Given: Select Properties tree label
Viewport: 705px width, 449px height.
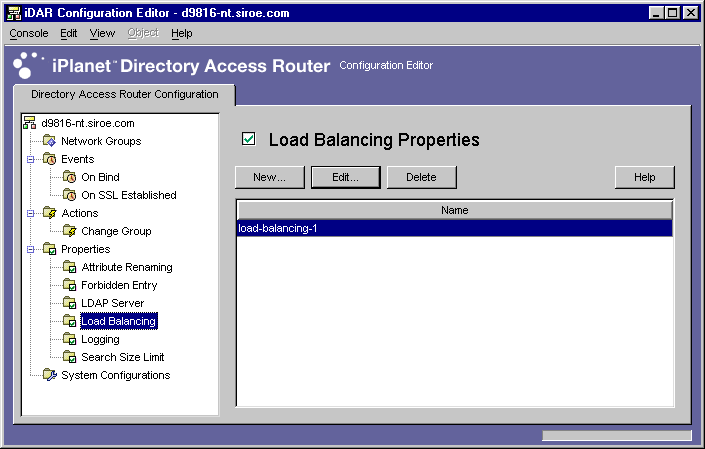Looking at the screenshot, I should (x=85, y=249).
